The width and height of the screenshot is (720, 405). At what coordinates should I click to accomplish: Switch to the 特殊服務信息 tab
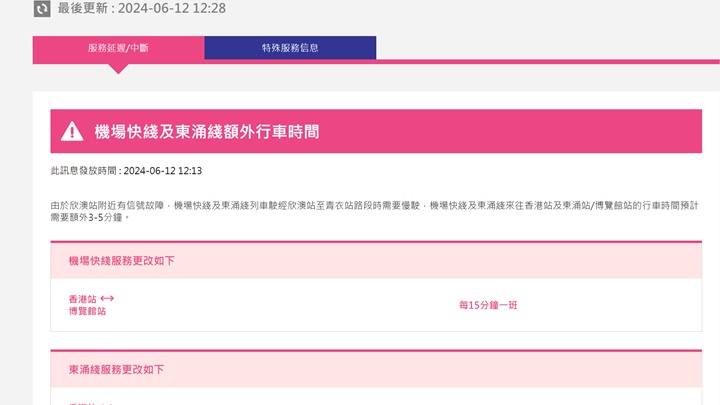(290, 48)
